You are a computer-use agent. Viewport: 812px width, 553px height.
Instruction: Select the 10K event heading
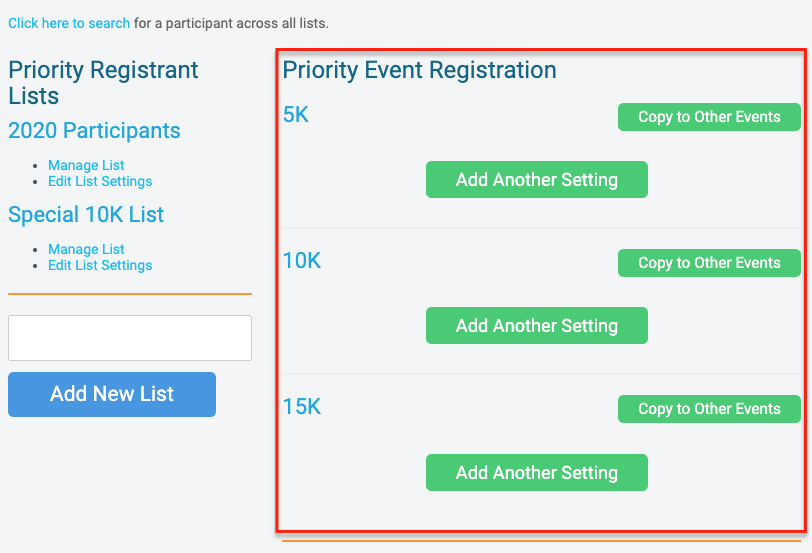pos(302,261)
